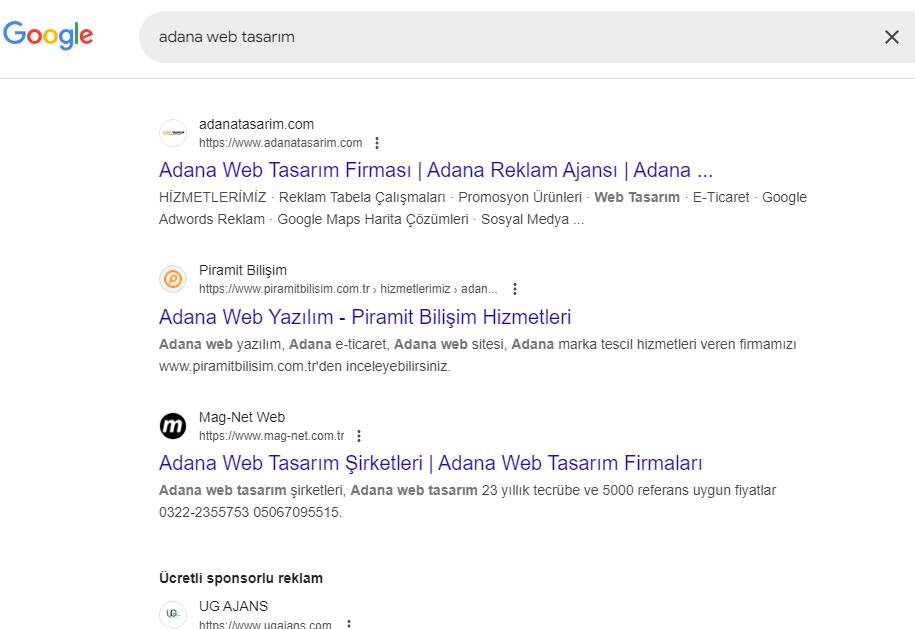
Task: Click the Google logo
Action: point(48,36)
